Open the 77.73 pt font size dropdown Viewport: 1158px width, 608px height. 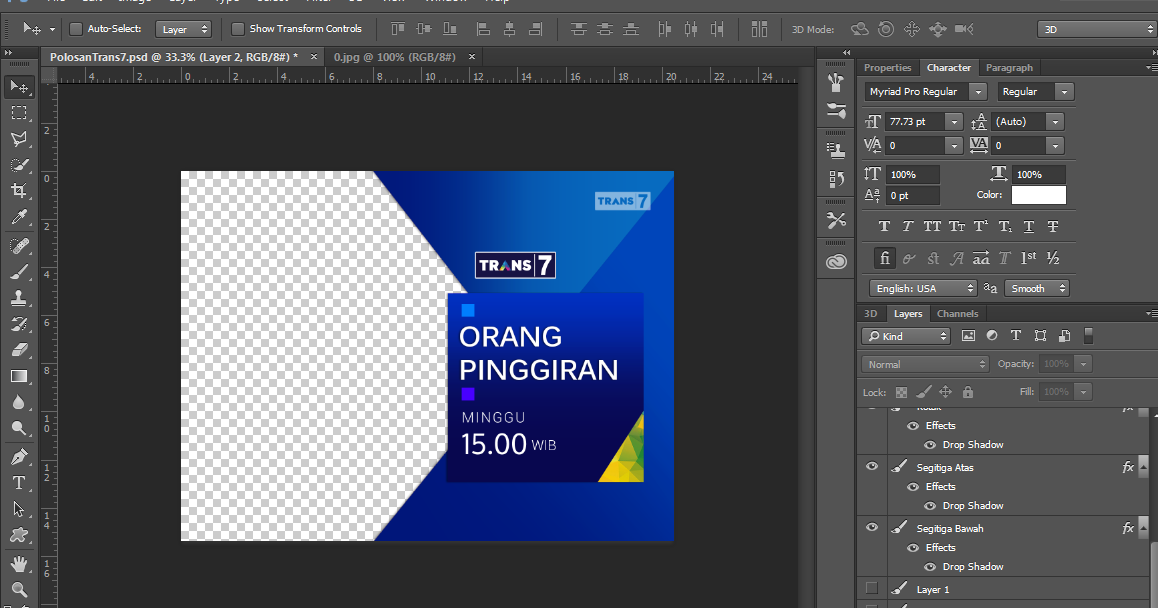click(954, 122)
